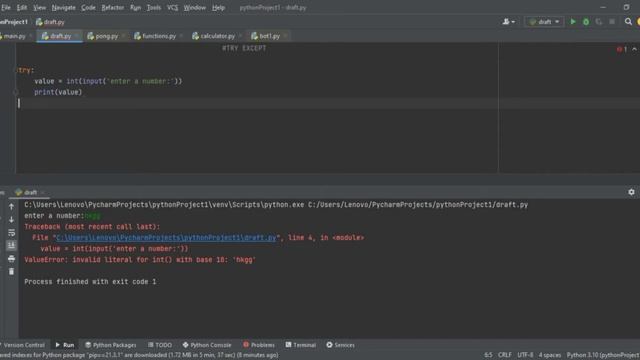Open the Navigate menu
Screen dimensions: 640x360
[64, 7]
